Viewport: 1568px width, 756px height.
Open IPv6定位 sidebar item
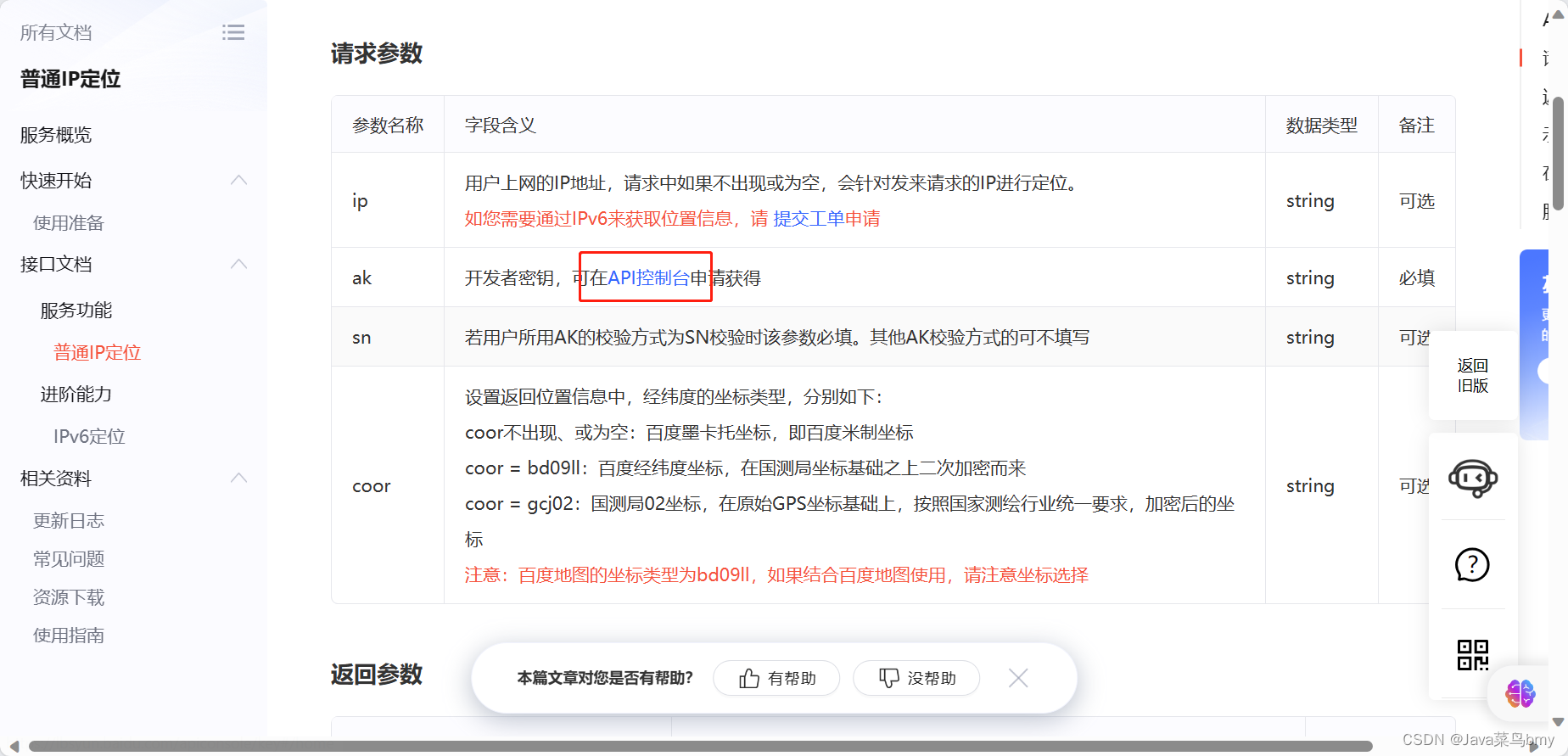(89, 436)
